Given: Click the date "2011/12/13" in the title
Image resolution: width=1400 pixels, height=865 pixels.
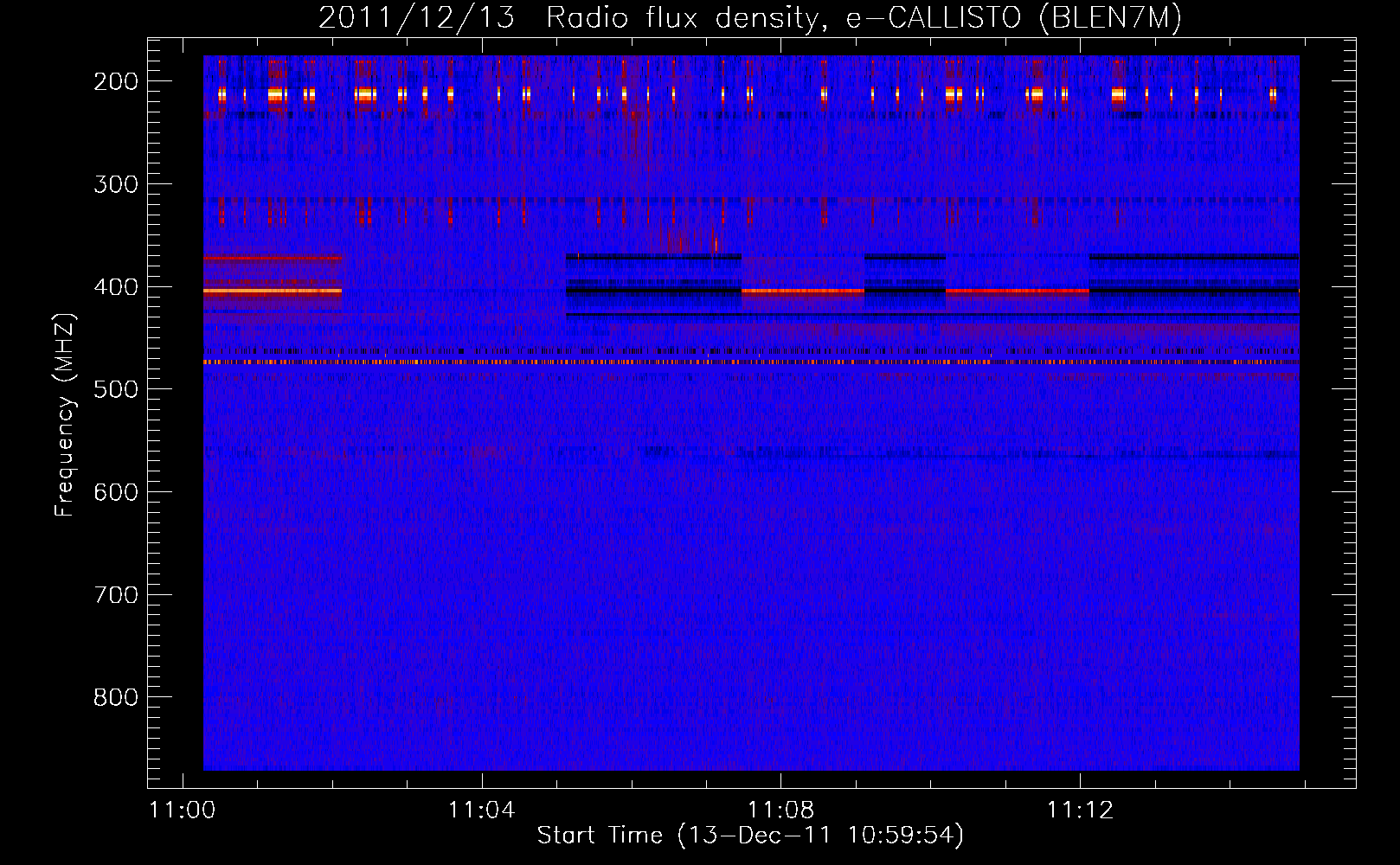Looking at the screenshot, I should pyautogui.click(x=416, y=17).
